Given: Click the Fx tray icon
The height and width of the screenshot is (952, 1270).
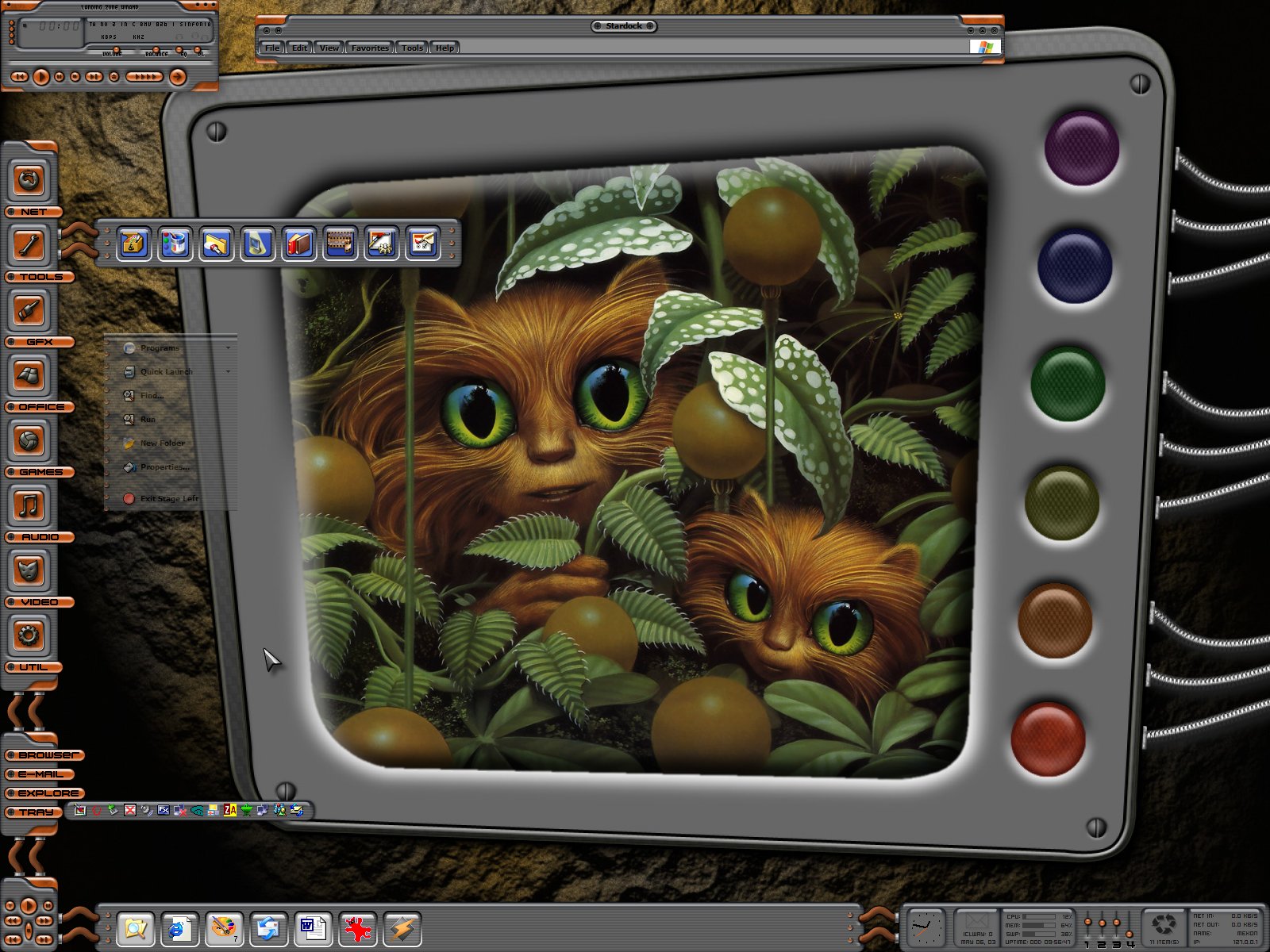Looking at the screenshot, I should (164, 810).
